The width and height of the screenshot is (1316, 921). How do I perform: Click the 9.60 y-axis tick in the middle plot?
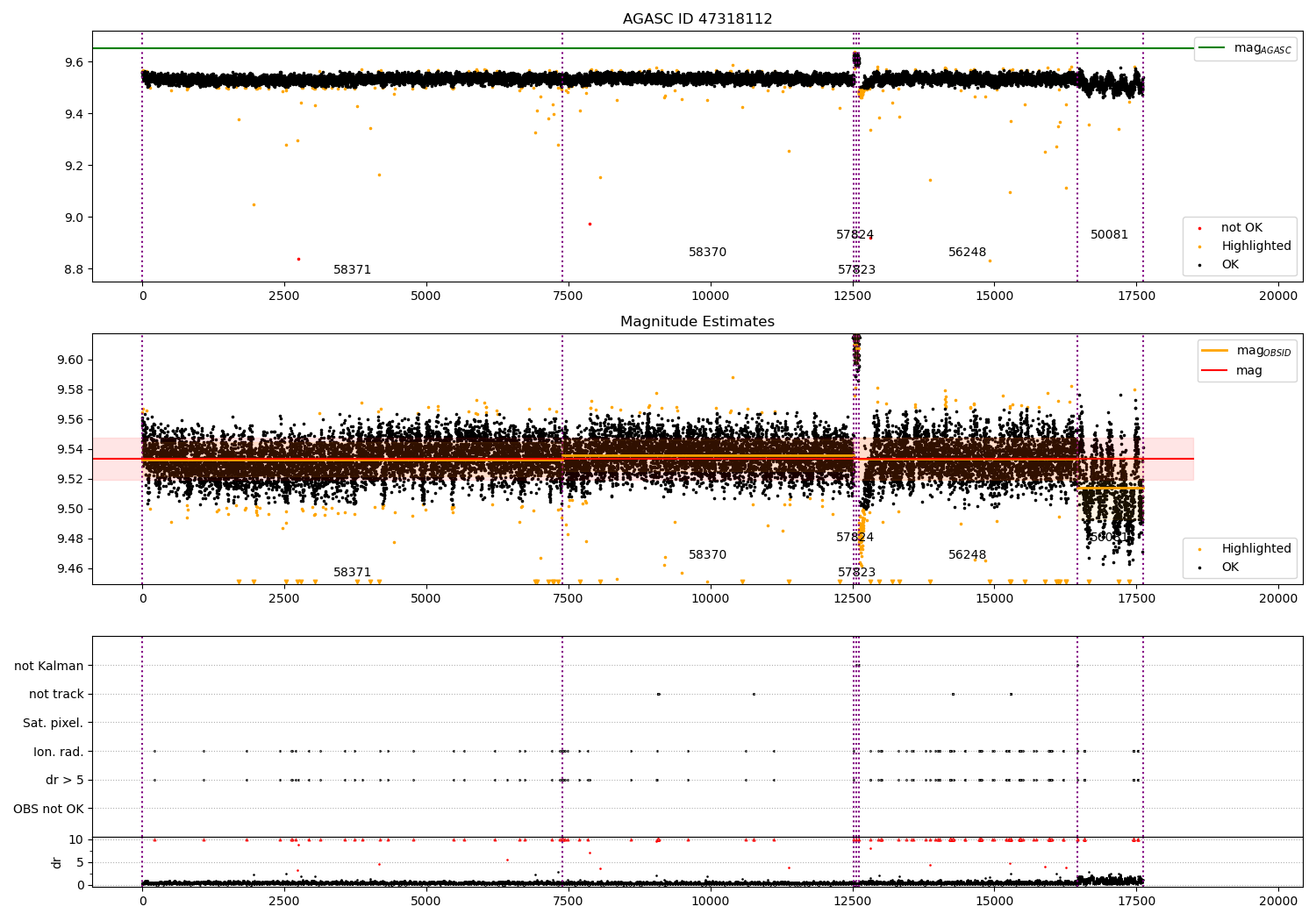tap(70, 360)
